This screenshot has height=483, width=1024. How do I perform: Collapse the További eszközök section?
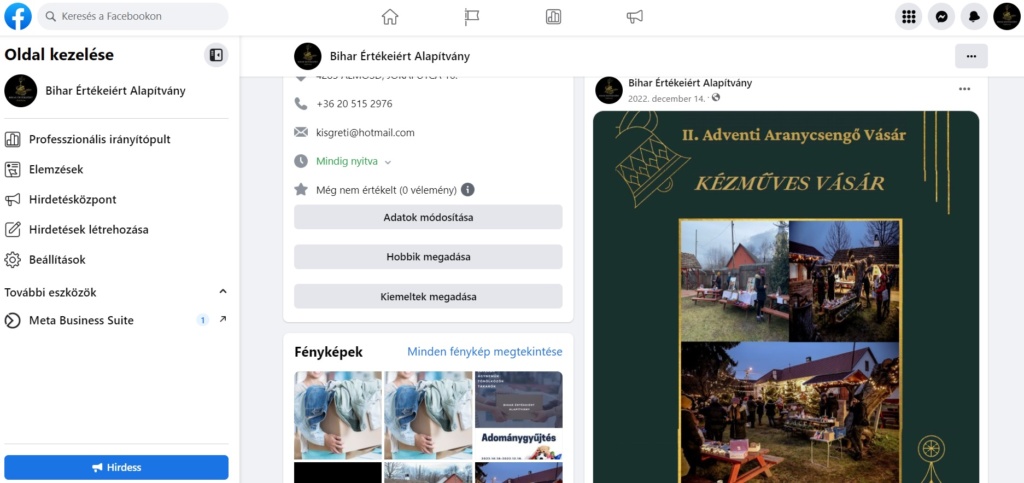[223, 292]
